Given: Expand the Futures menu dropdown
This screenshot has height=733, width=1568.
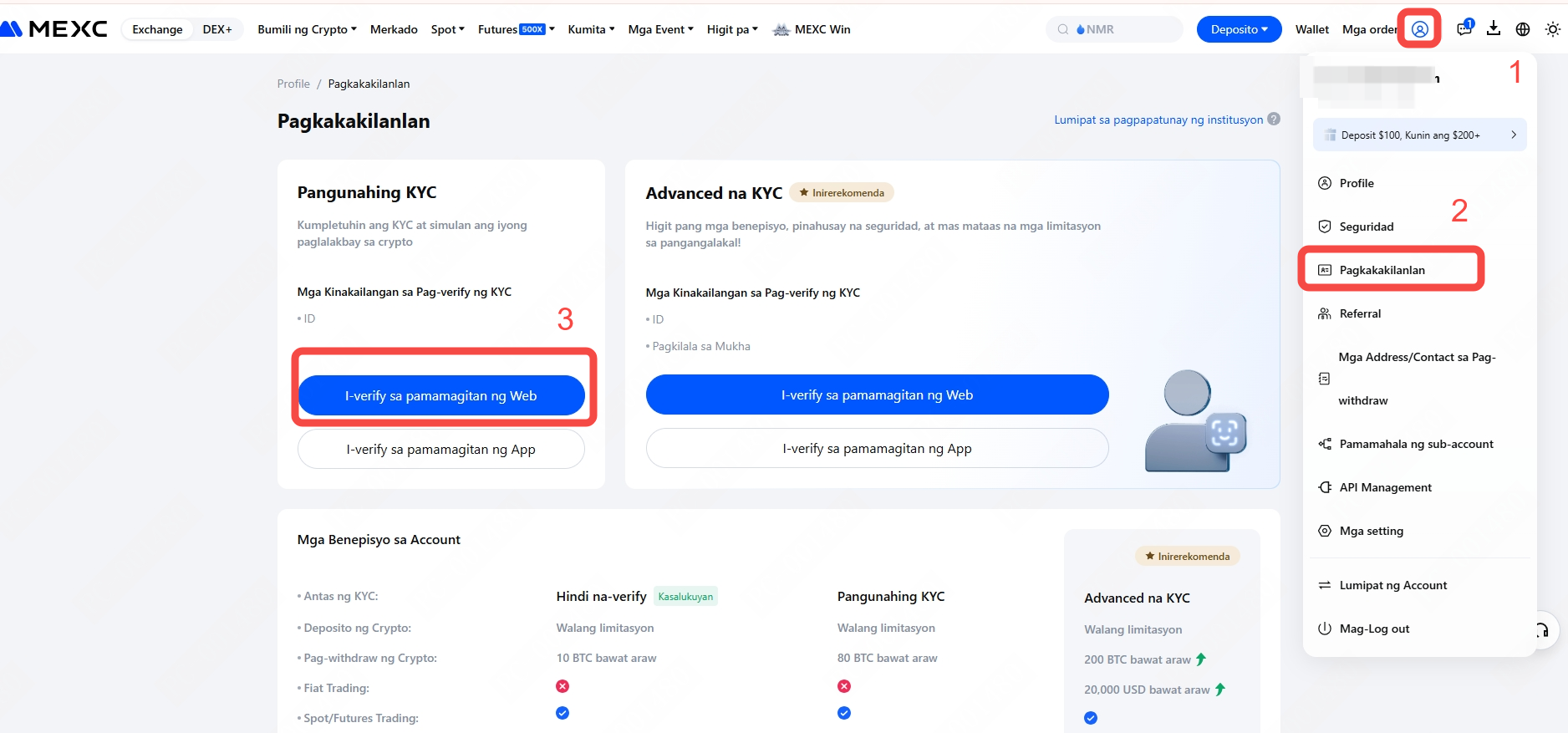Looking at the screenshot, I should pyautogui.click(x=516, y=29).
